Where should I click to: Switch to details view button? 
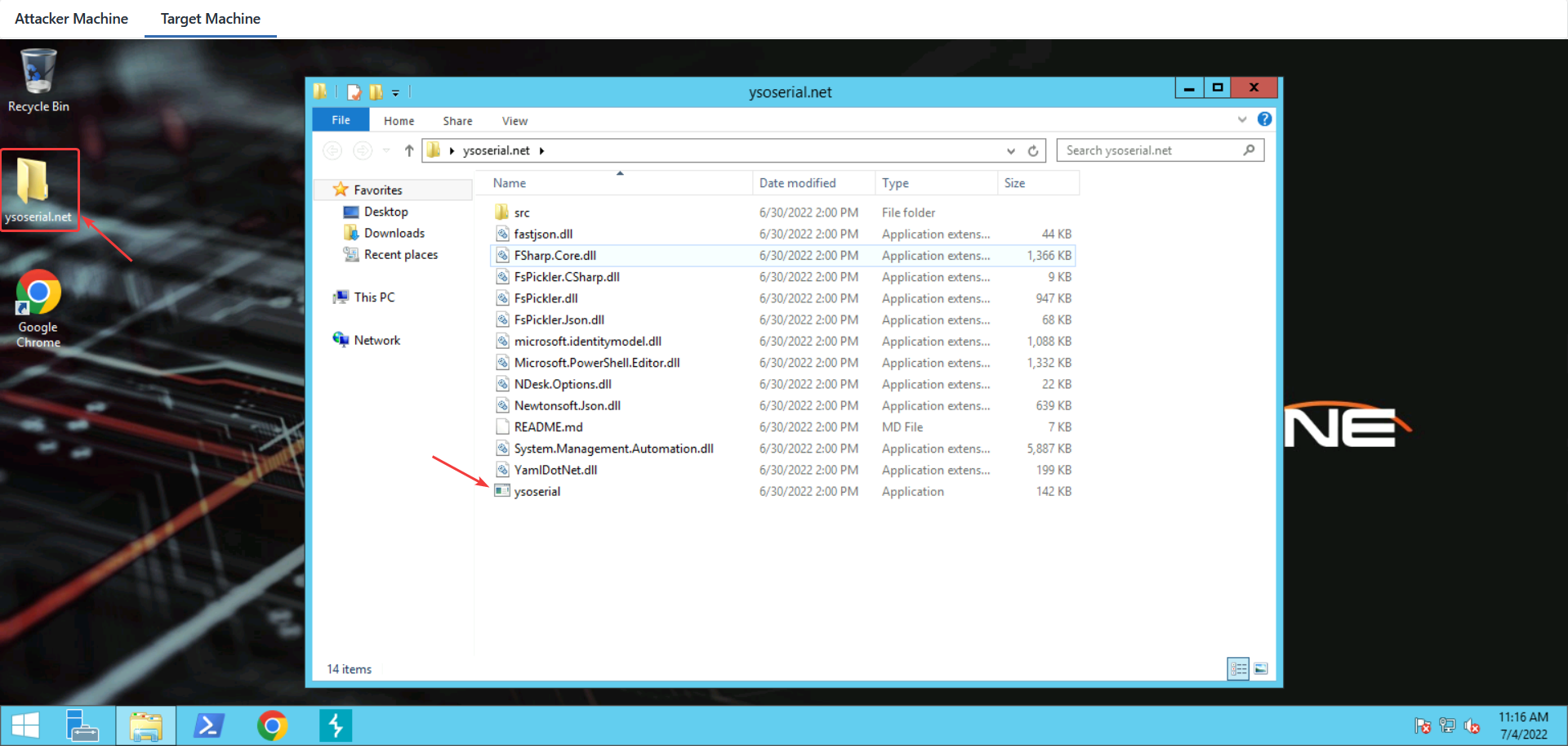coord(1238,669)
